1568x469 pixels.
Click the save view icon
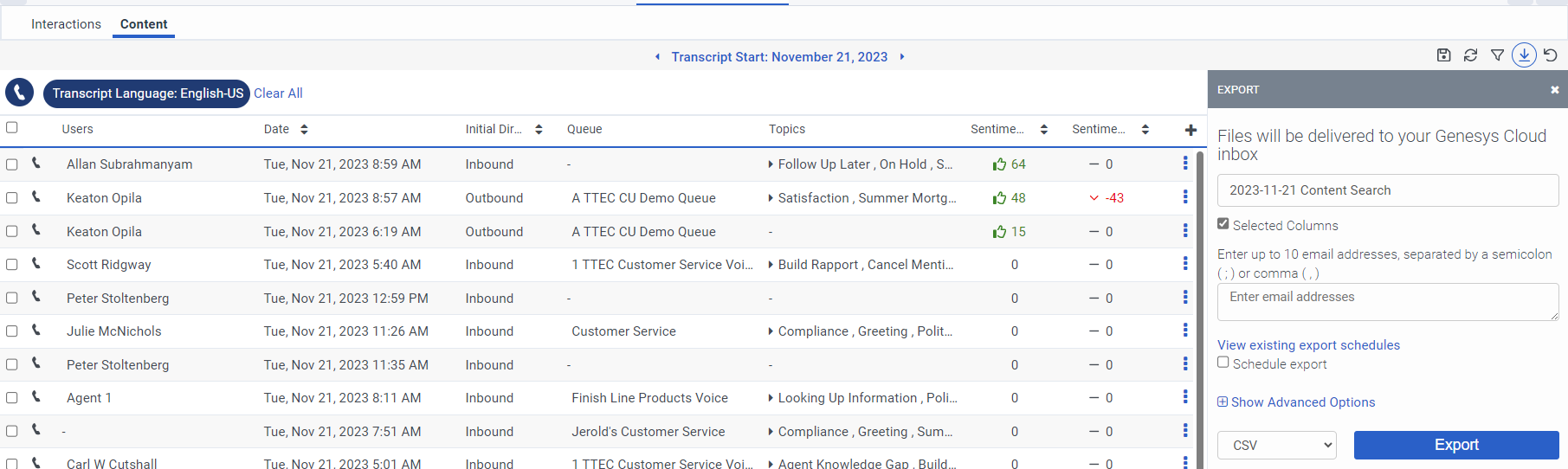pyautogui.click(x=1443, y=55)
